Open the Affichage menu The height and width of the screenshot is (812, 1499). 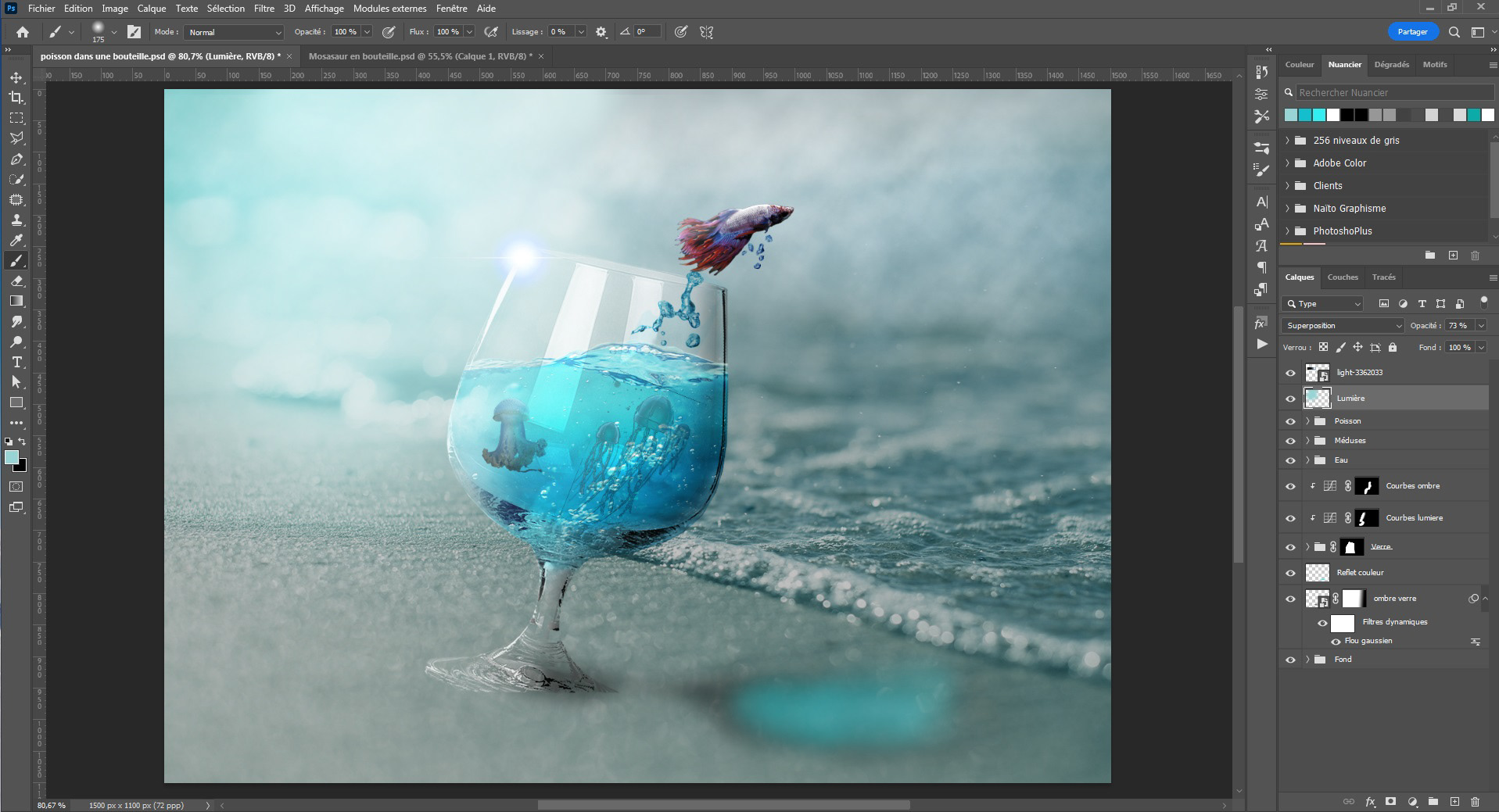coord(324,9)
